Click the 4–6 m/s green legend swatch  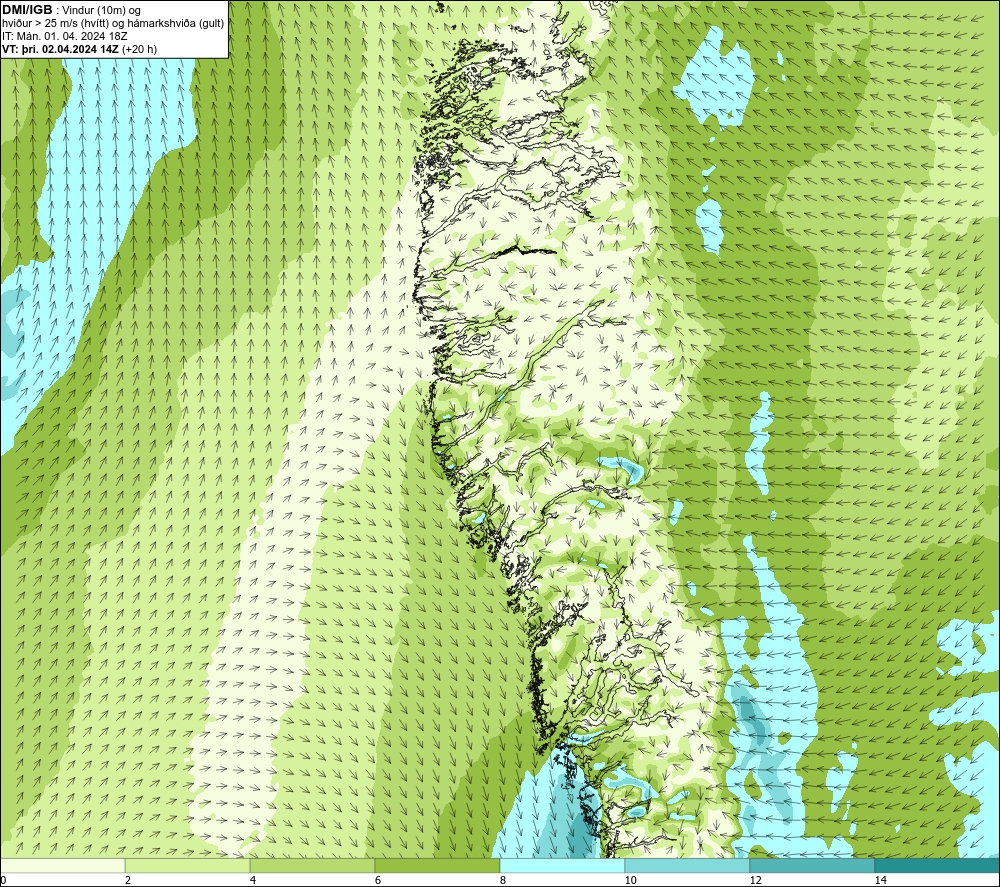point(312,865)
